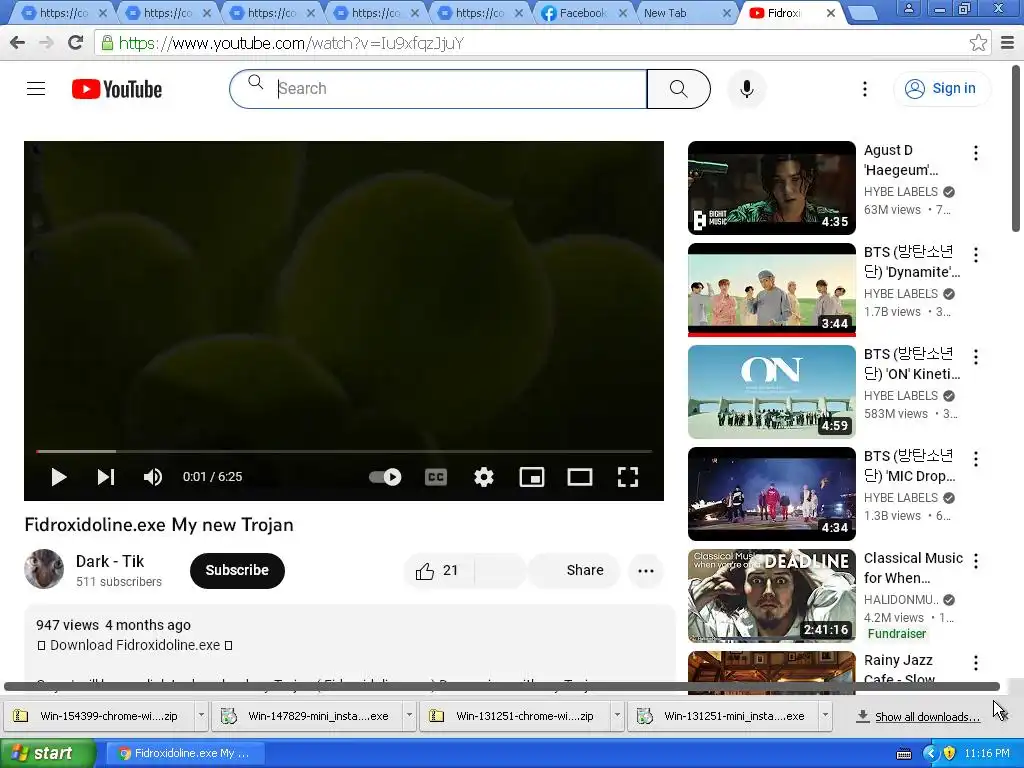Click Dark - Tik channel name
The width and height of the screenshot is (1024, 768).
point(110,561)
